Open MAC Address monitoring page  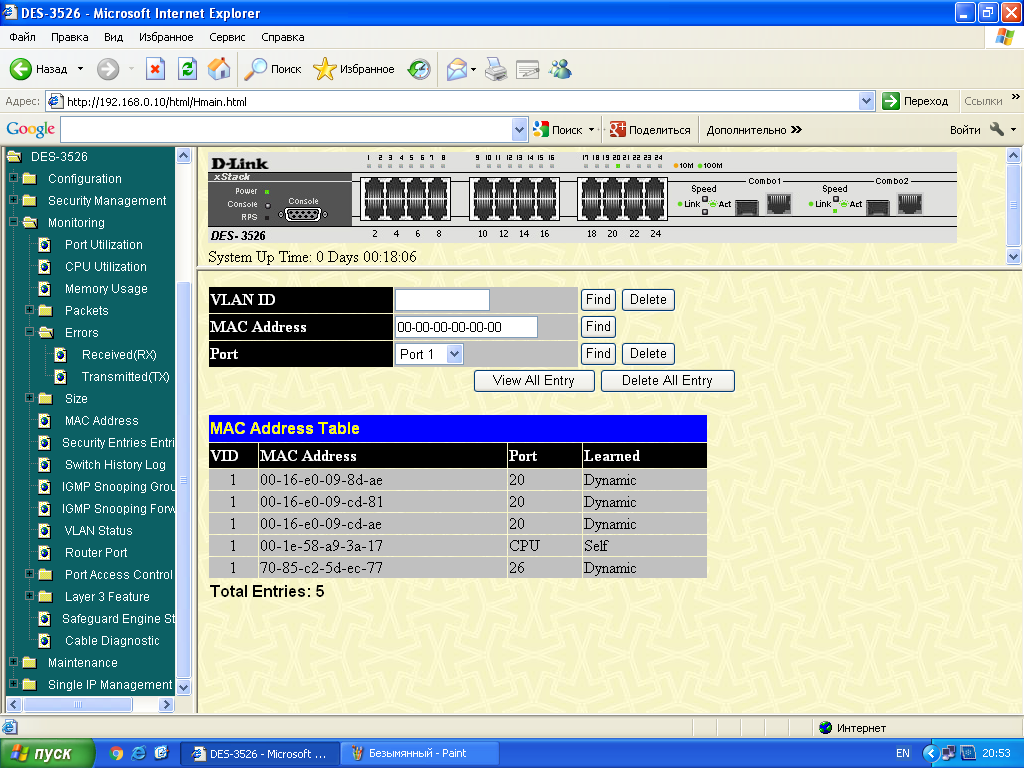(101, 421)
